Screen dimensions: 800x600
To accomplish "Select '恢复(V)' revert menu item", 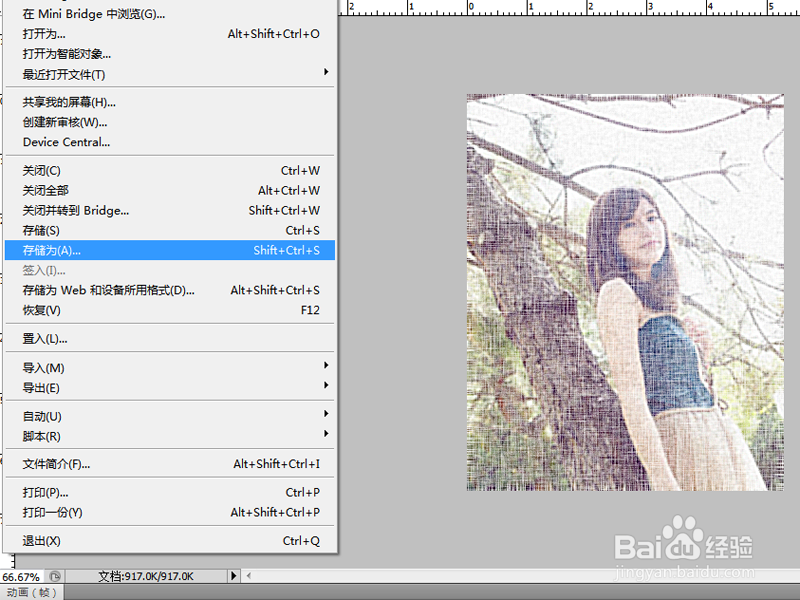I will click(x=169, y=310).
